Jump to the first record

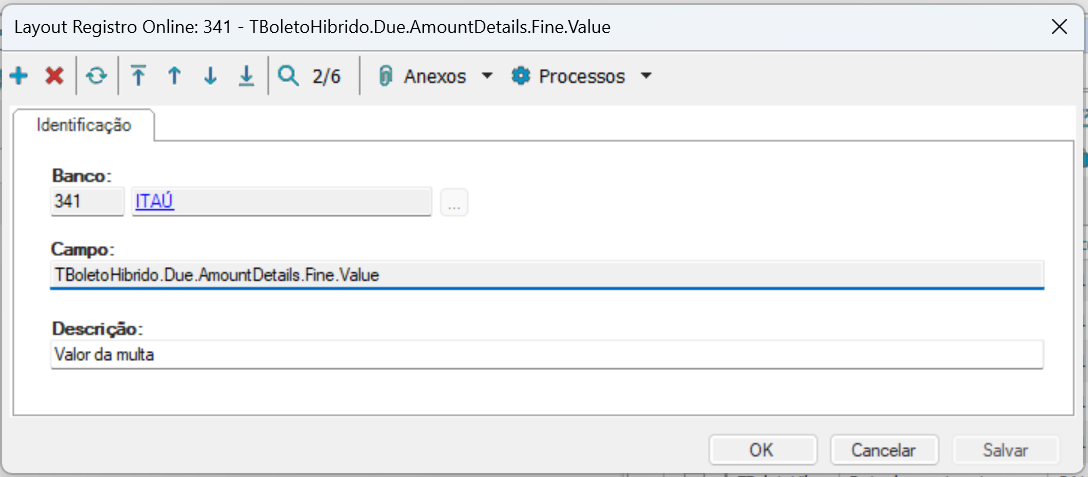click(x=138, y=76)
